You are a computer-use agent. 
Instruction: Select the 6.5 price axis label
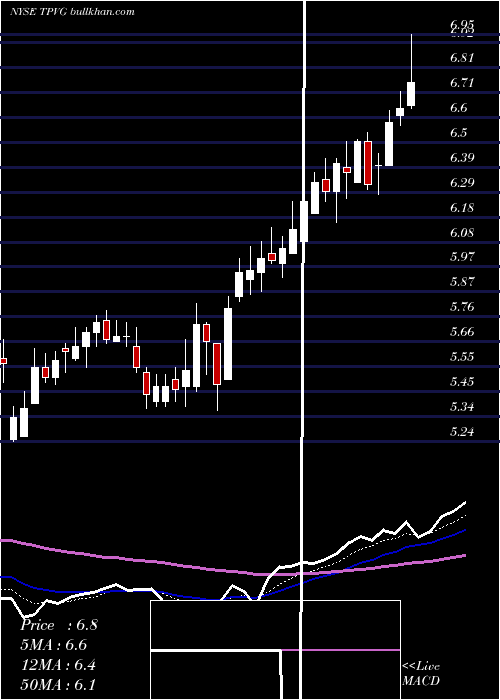[459, 133]
